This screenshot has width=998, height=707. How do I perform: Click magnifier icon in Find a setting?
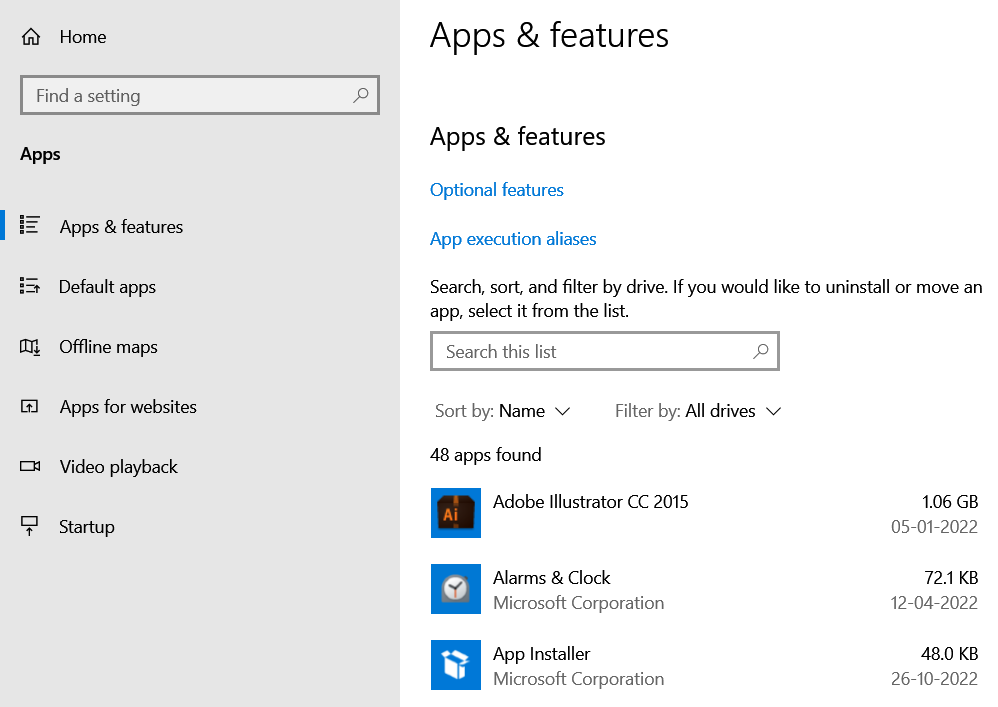[361, 96]
